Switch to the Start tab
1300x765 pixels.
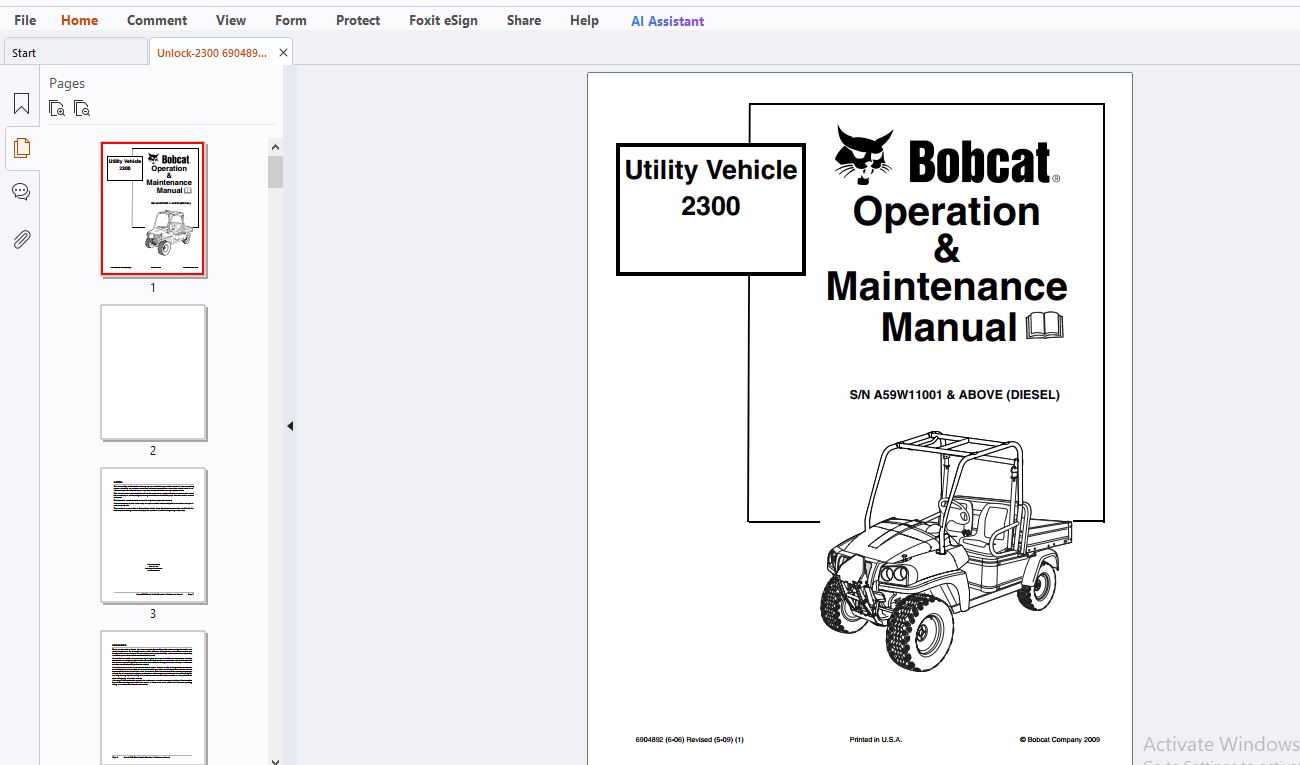coord(75,53)
